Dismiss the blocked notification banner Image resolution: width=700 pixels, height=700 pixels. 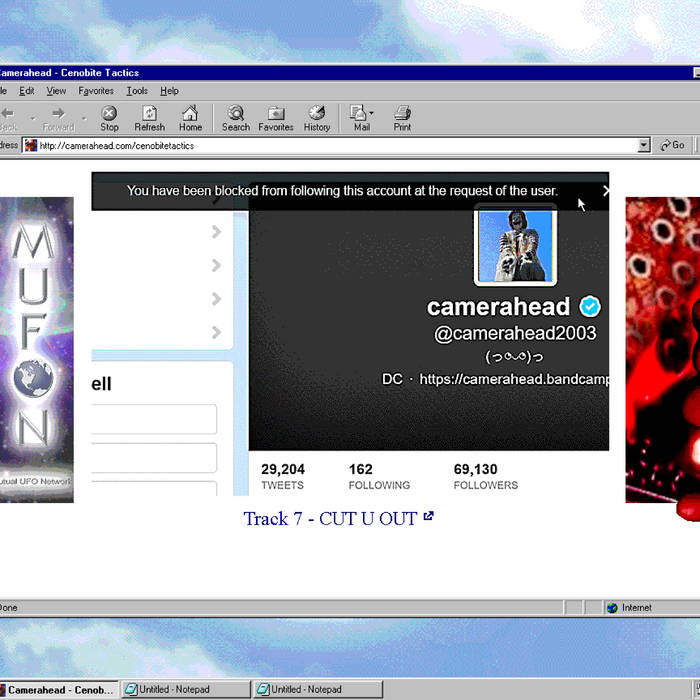coord(605,190)
